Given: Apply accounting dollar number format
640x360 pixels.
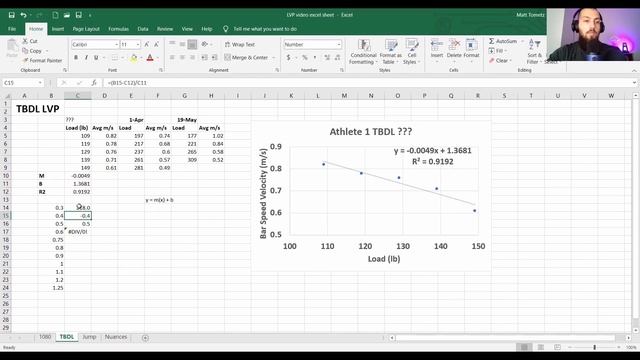Looking at the screenshot, I should (289, 58).
